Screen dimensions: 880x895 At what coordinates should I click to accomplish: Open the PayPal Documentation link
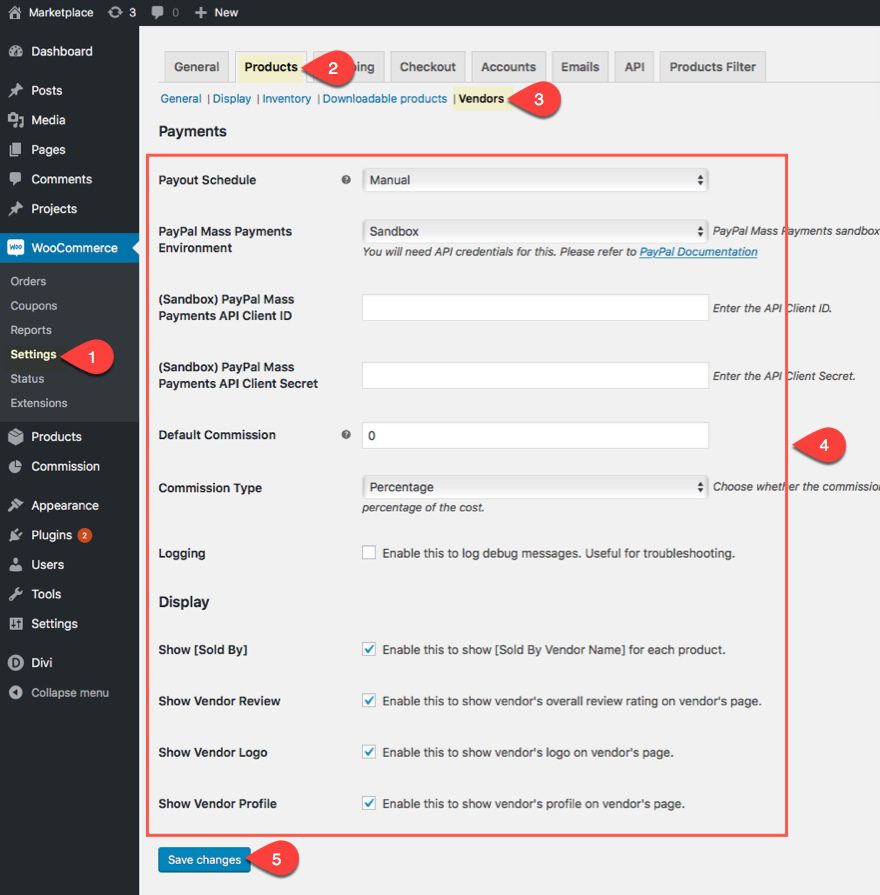tap(698, 252)
